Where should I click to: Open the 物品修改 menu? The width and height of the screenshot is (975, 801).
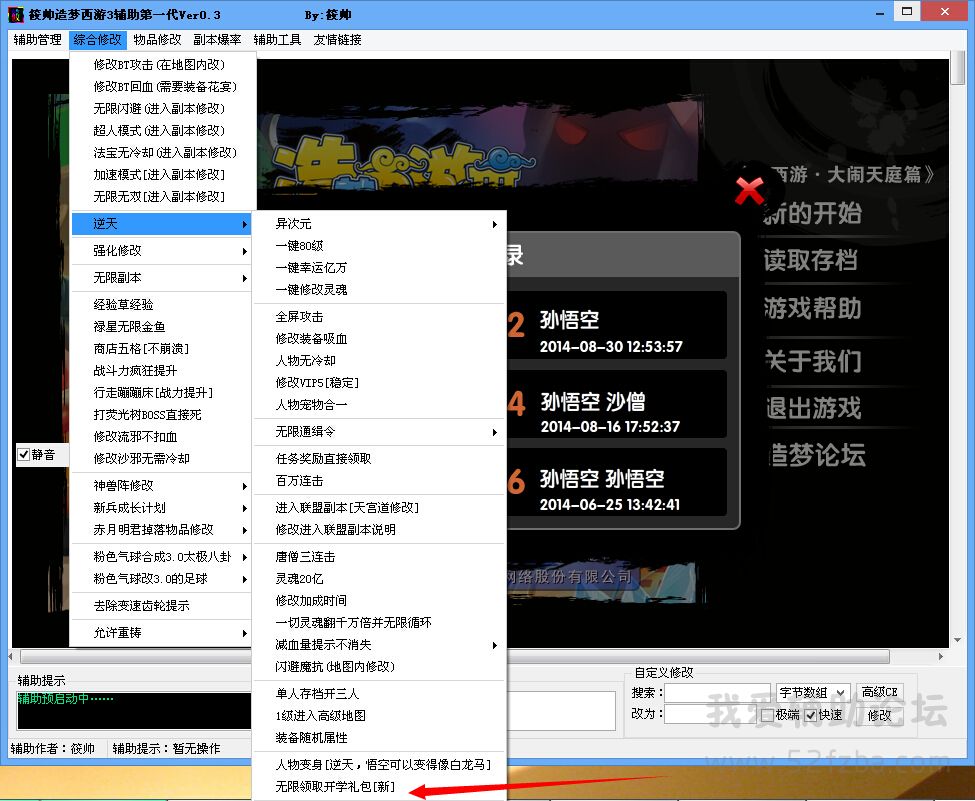(x=157, y=40)
